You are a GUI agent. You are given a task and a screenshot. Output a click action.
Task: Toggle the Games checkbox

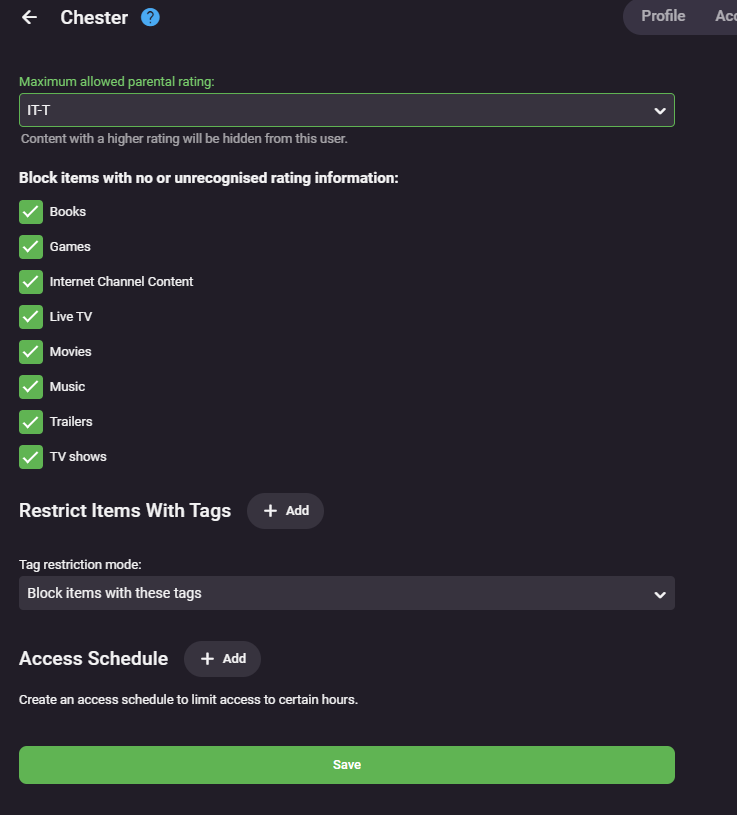tap(31, 247)
